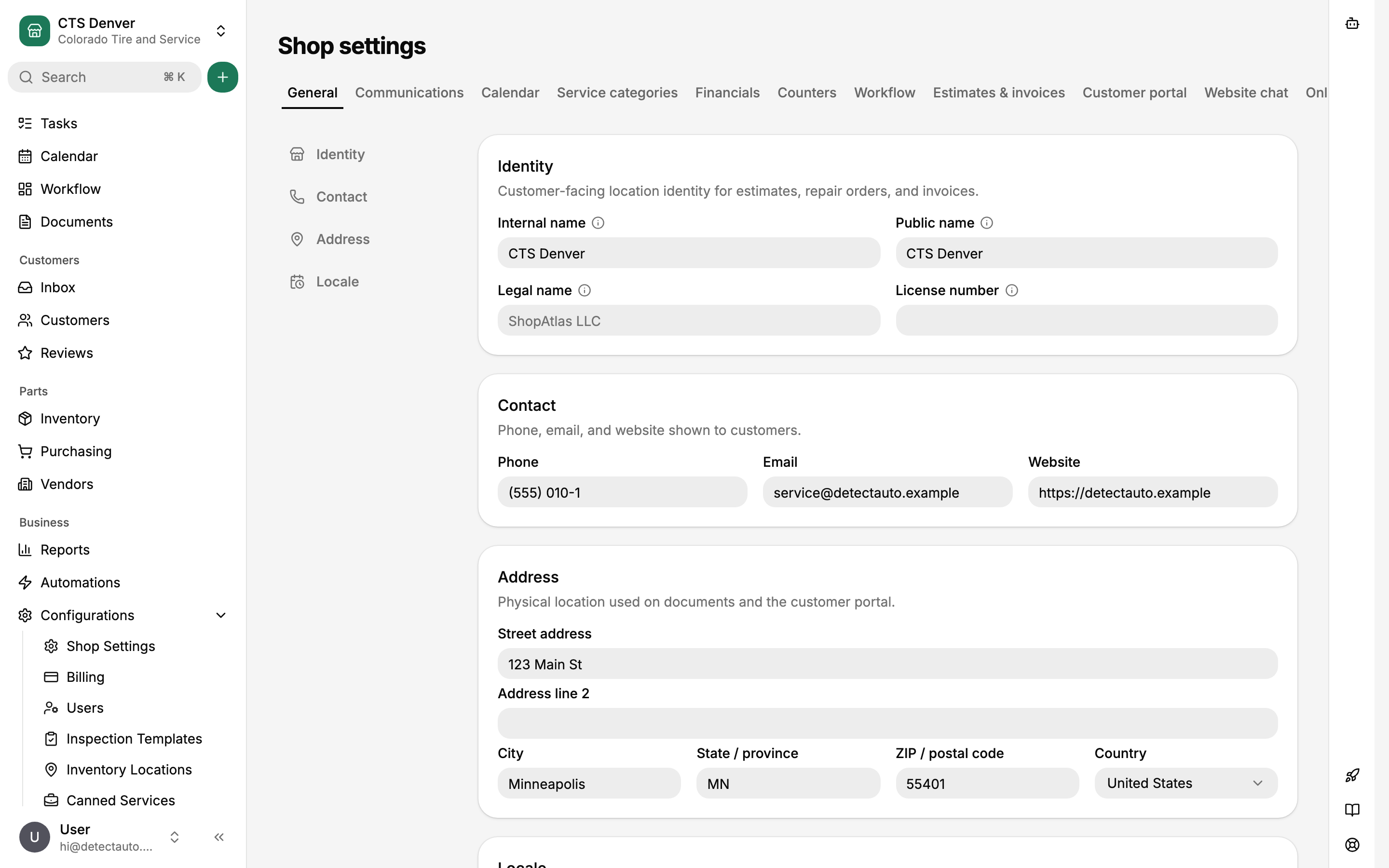Focus the Website field
1389x868 pixels.
tap(1153, 492)
